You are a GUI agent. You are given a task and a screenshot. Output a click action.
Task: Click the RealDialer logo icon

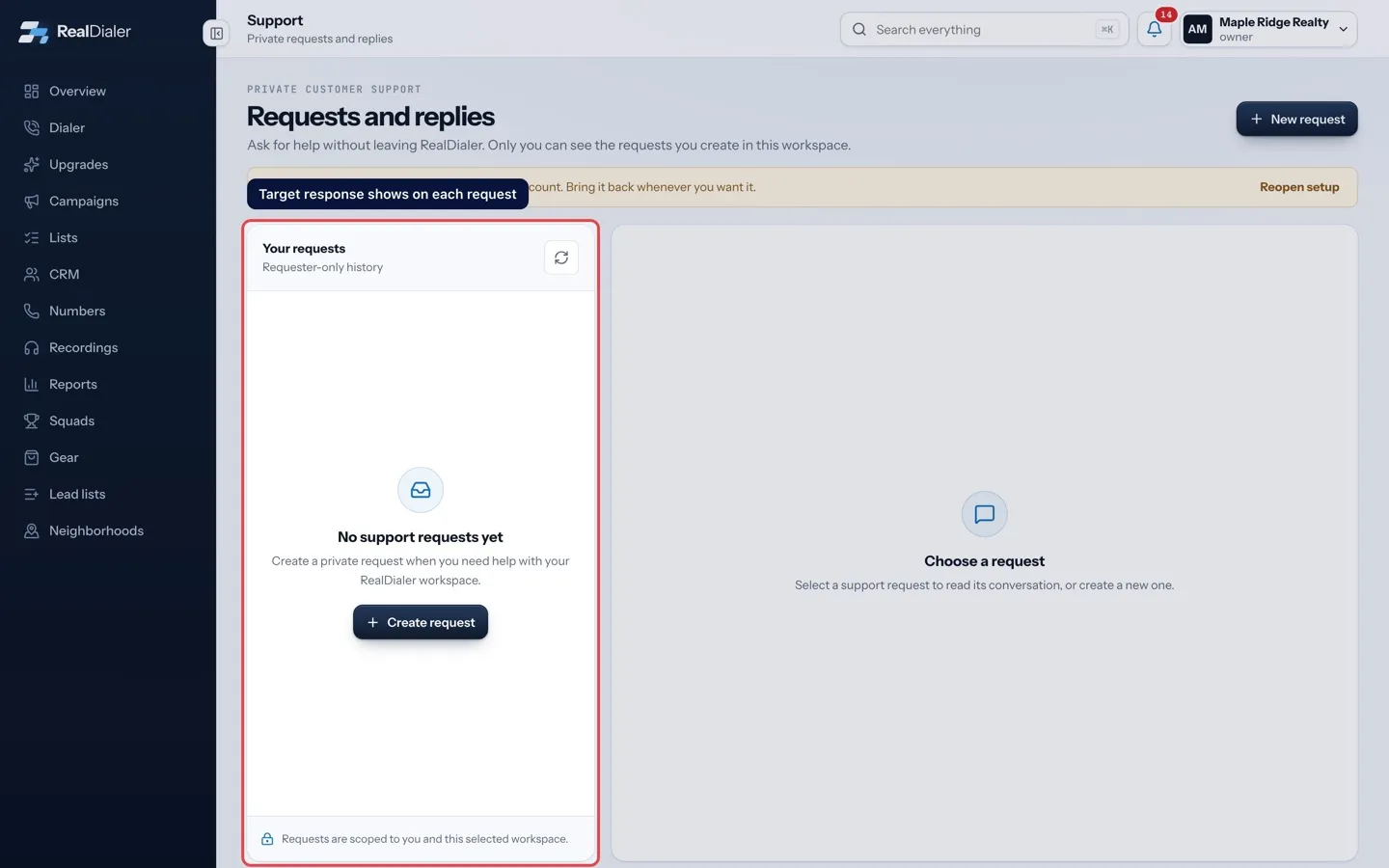33,32
